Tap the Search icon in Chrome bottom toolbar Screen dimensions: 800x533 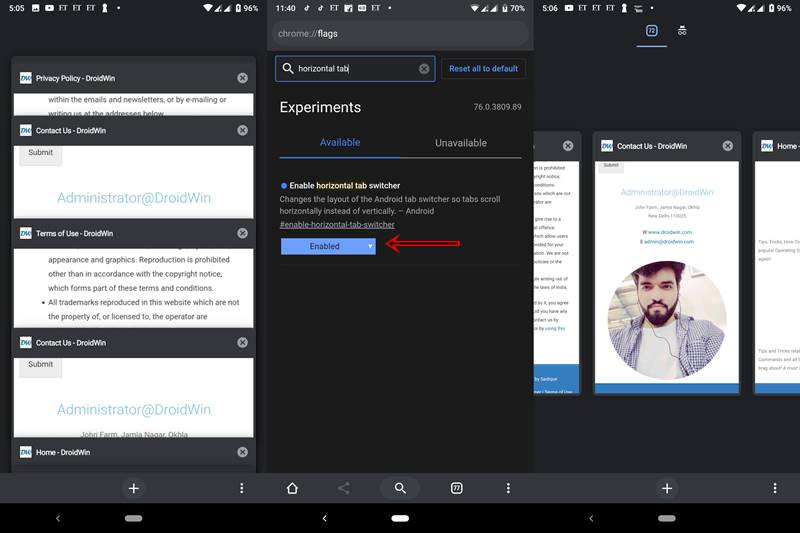click(x=400, y=488)
